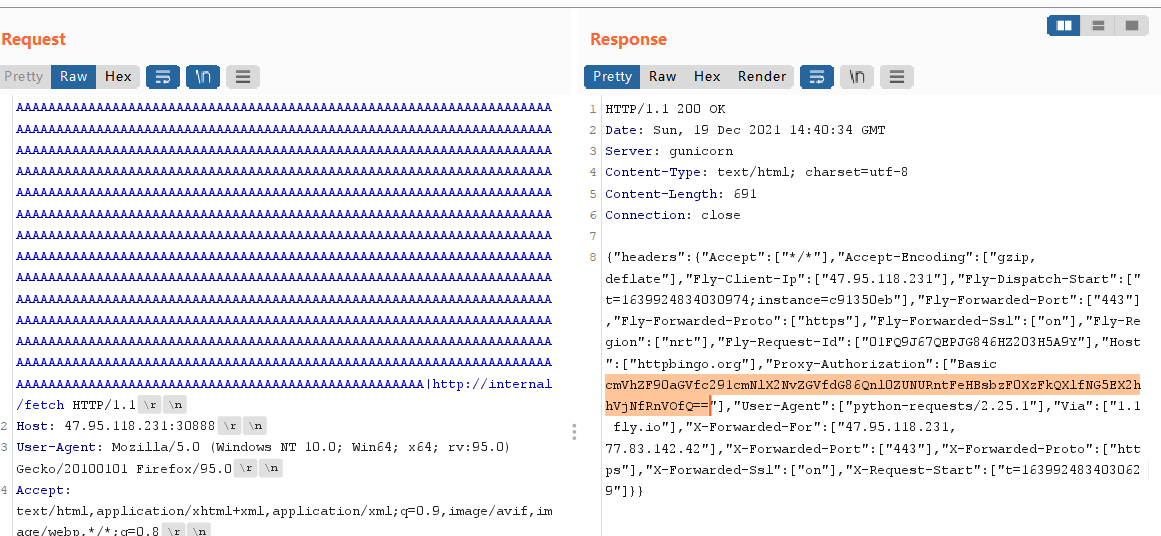The height and width of the screenshot is (536, 1161).
Task: Toggle line wrap in the Request panel
Action: pos(163,76)
